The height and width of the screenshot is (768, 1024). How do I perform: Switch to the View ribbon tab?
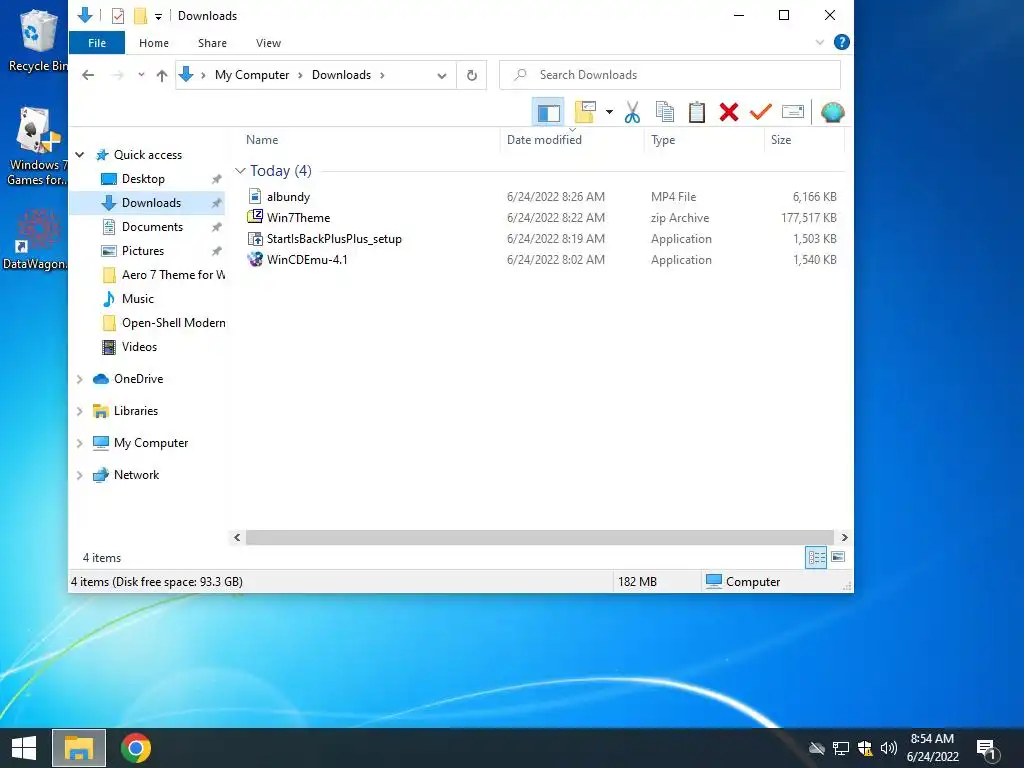pos(268,43)
